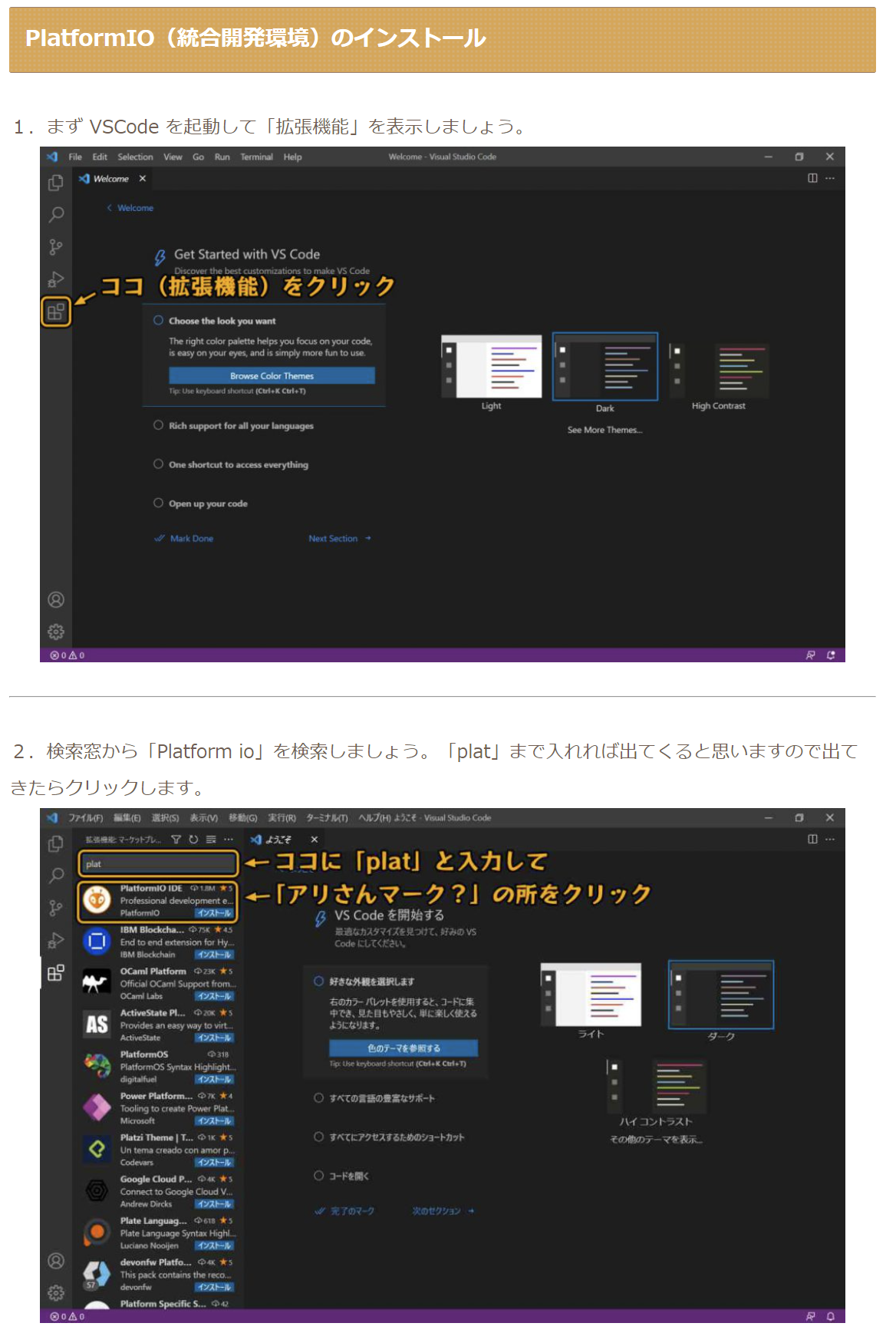Click the extensions search field containing 'plat'
The width and height of the screenshot is (896, 1333).
click(158, 864)
